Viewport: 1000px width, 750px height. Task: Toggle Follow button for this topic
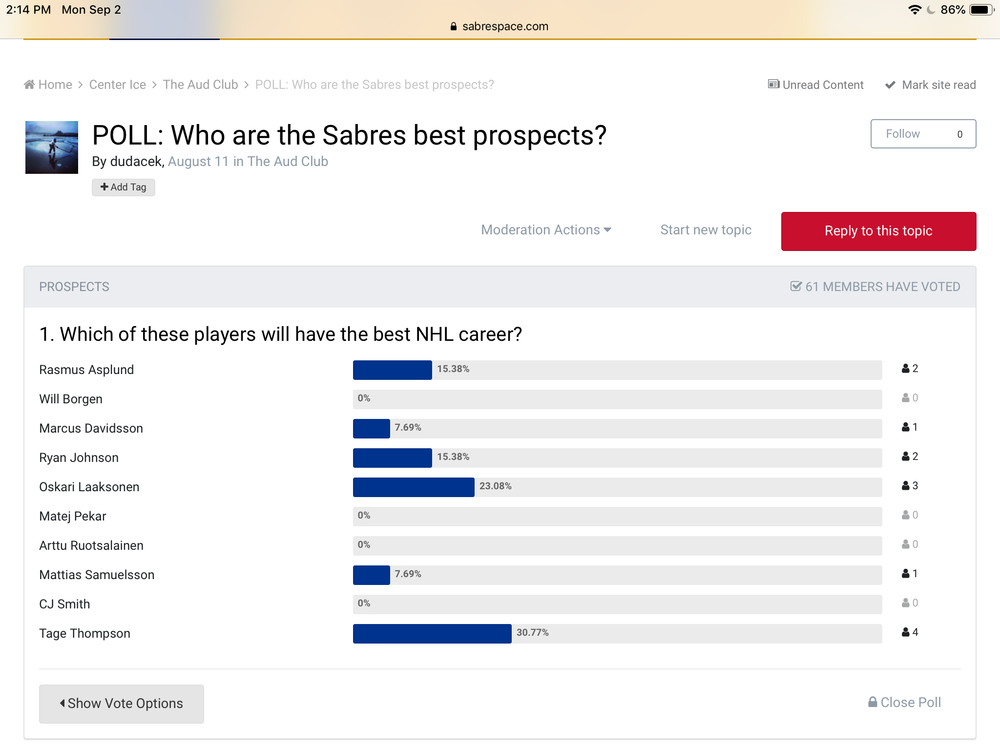click(x=923, y=134)
